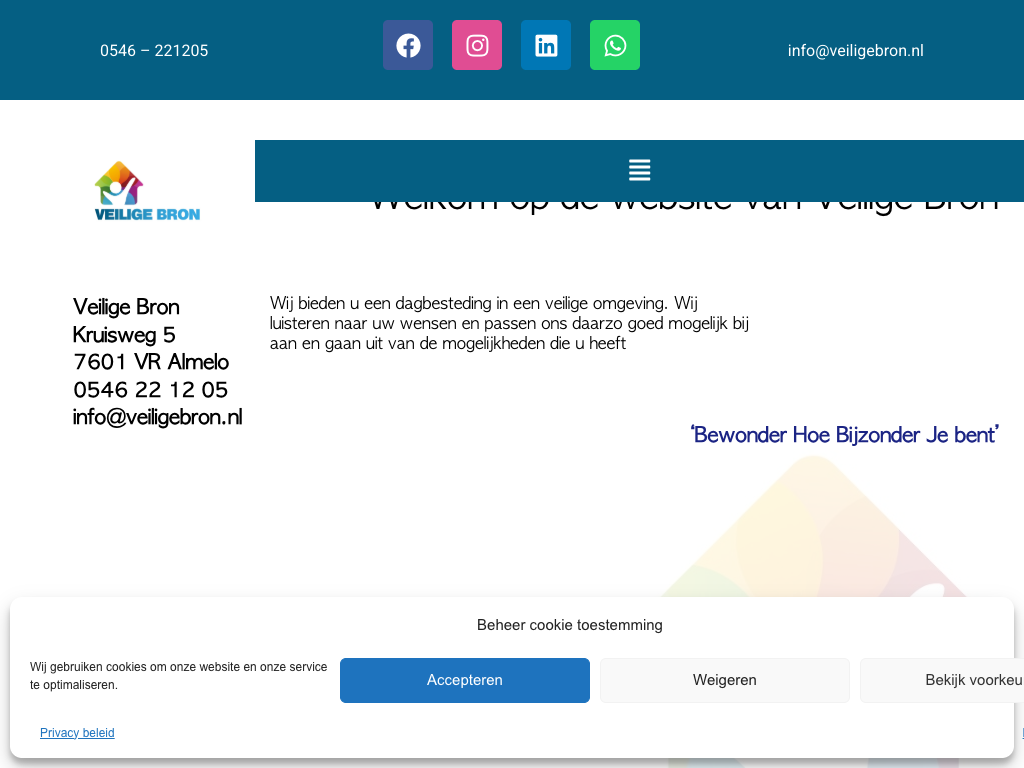Start a chat via WhatsApp icon
This screenshot has height=768, width=1024.
[x=615, y=45]
